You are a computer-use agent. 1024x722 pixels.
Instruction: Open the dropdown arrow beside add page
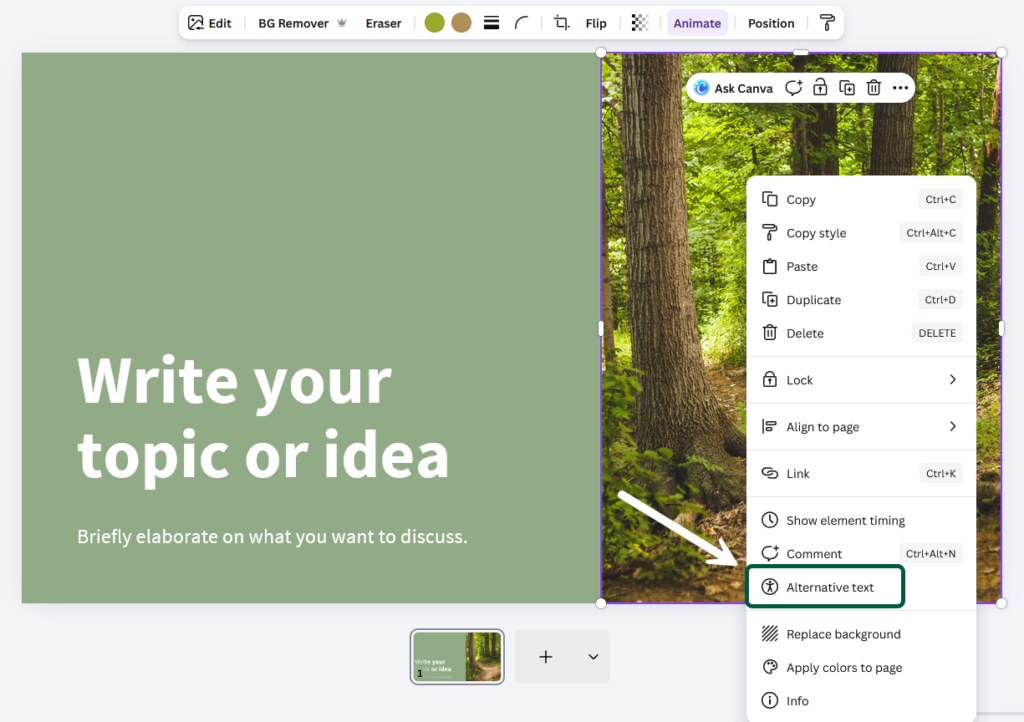pyautogui.click(x=593, y=657)
